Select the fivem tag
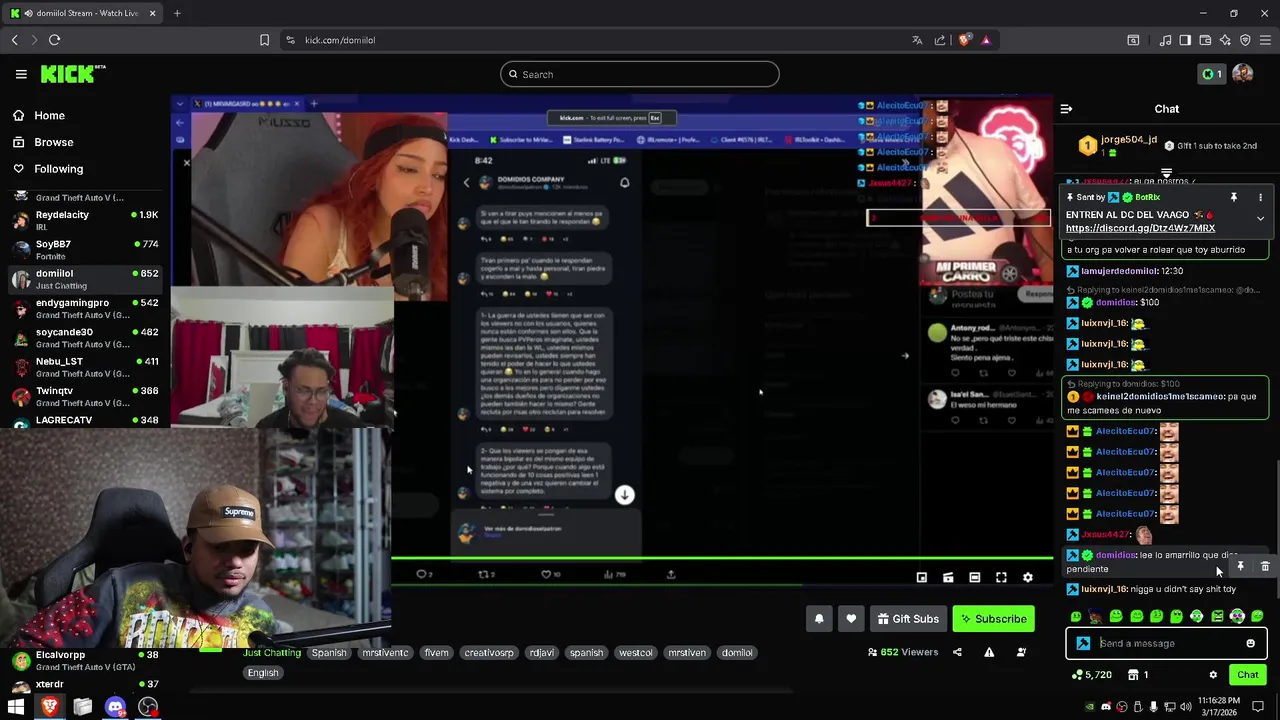The height and width of the screenshot is (720, 1280). (436, 653)
